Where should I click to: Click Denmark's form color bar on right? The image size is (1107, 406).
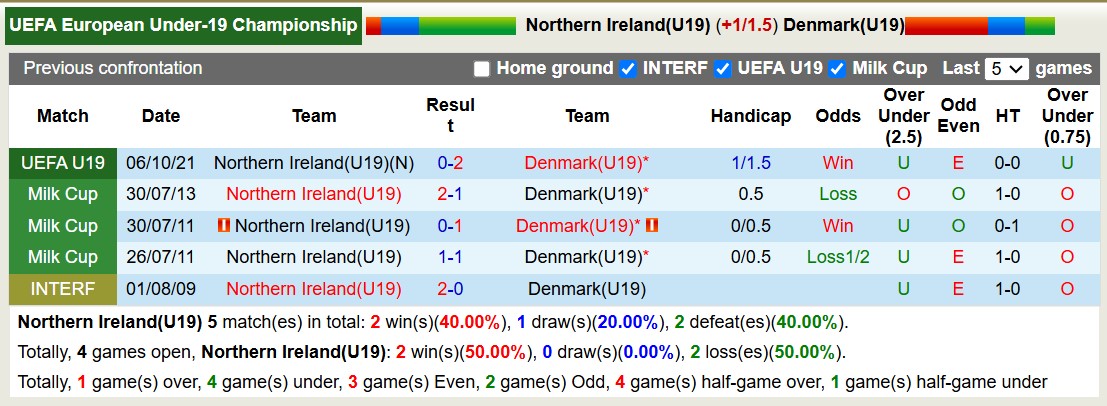coord(979,25)
